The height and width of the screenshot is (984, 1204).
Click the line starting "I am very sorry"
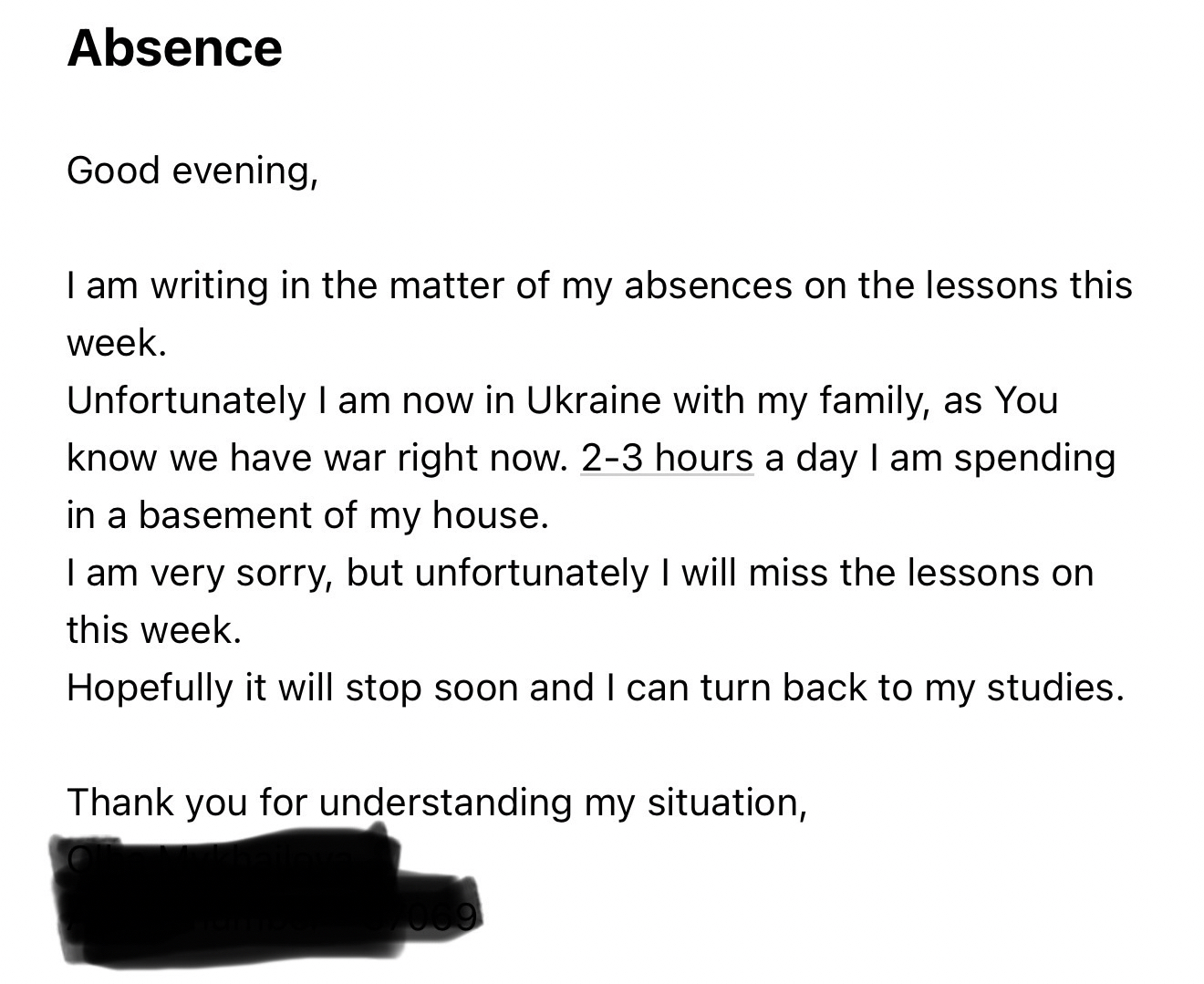pos(579,573)
